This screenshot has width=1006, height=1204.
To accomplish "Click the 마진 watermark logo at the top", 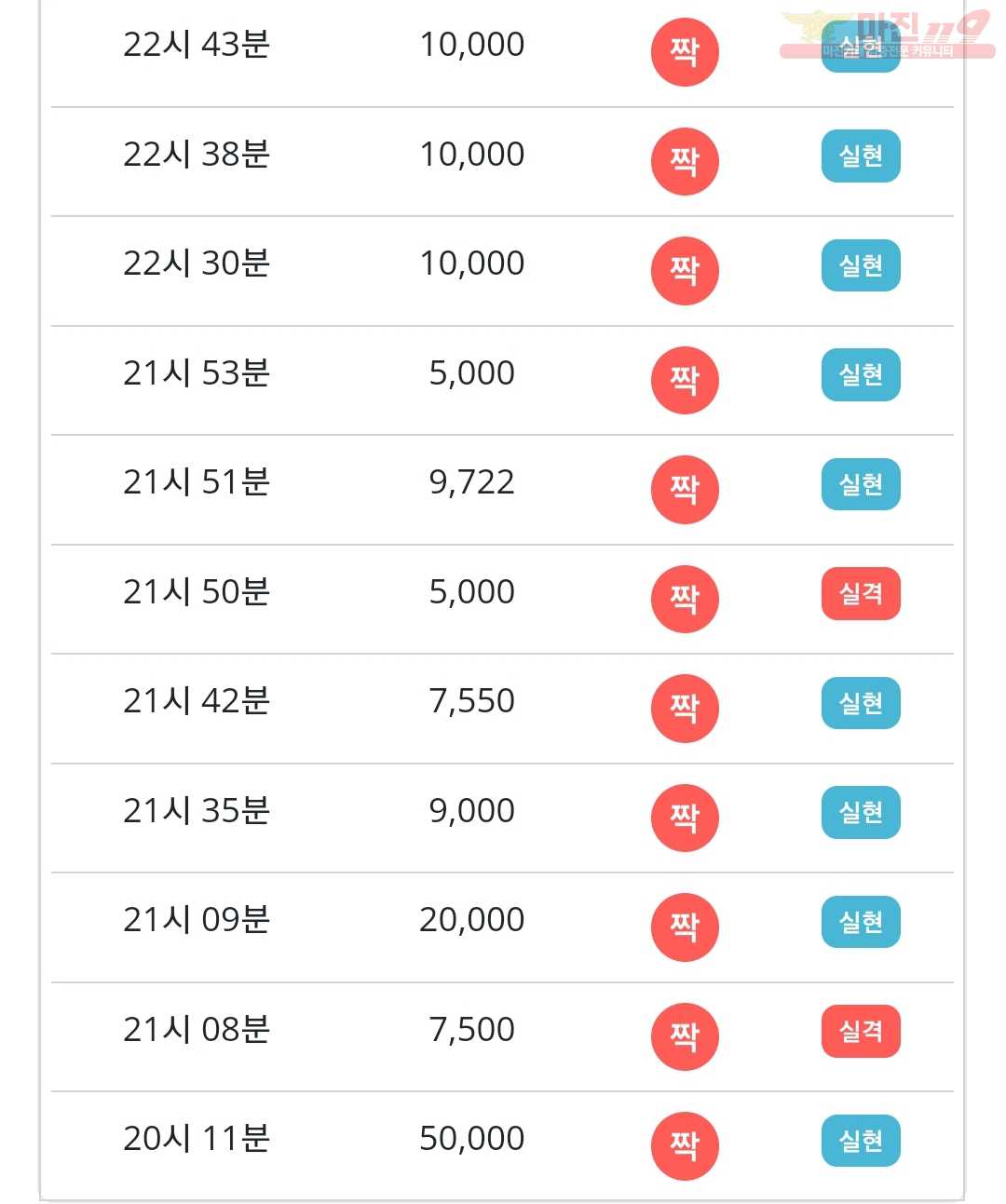I will coord(887,34).
